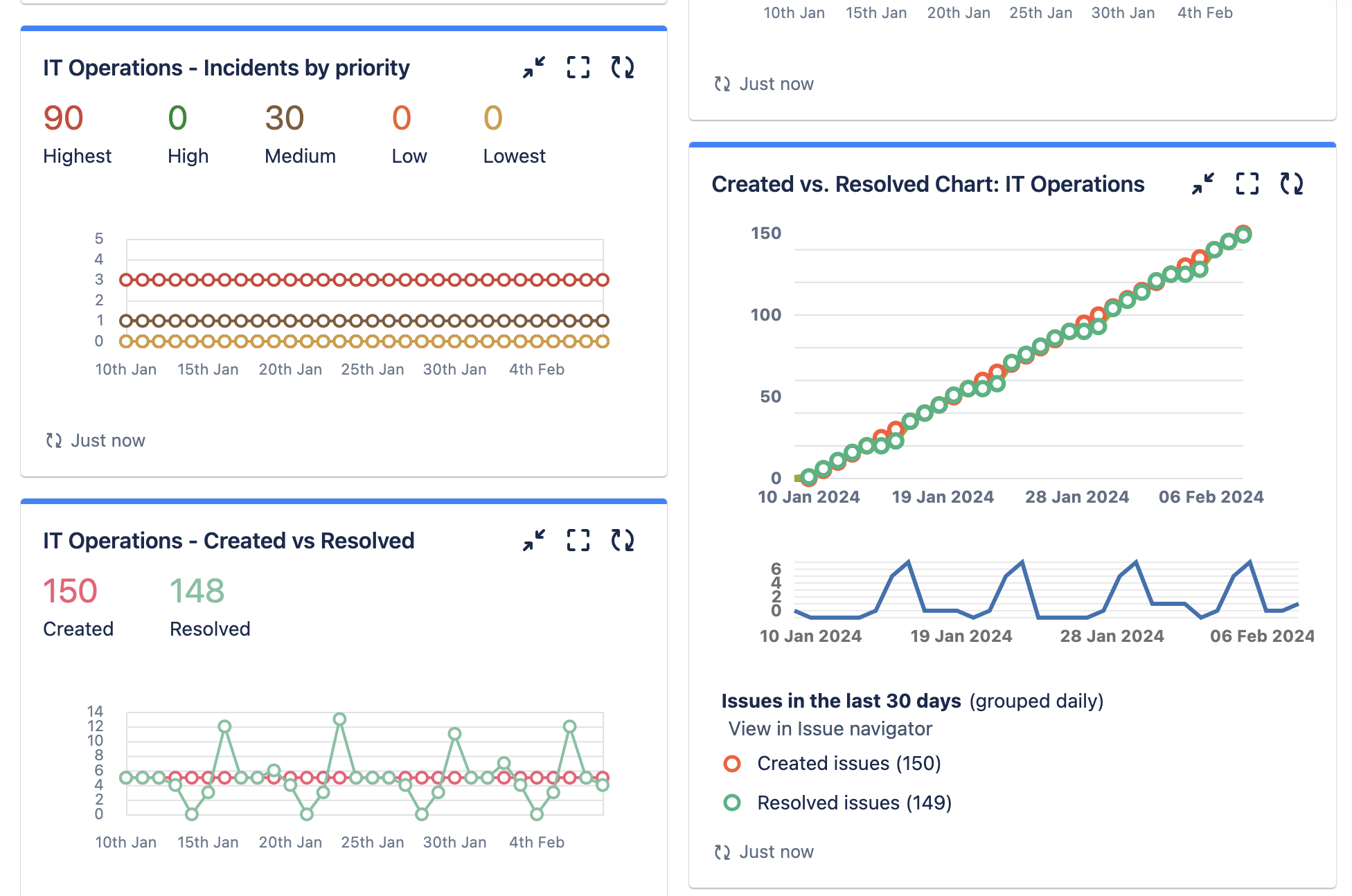Maximize Created vs. Resolved Chart gadget
This screenshot has height=896, width=1352.
(1247, 183)
